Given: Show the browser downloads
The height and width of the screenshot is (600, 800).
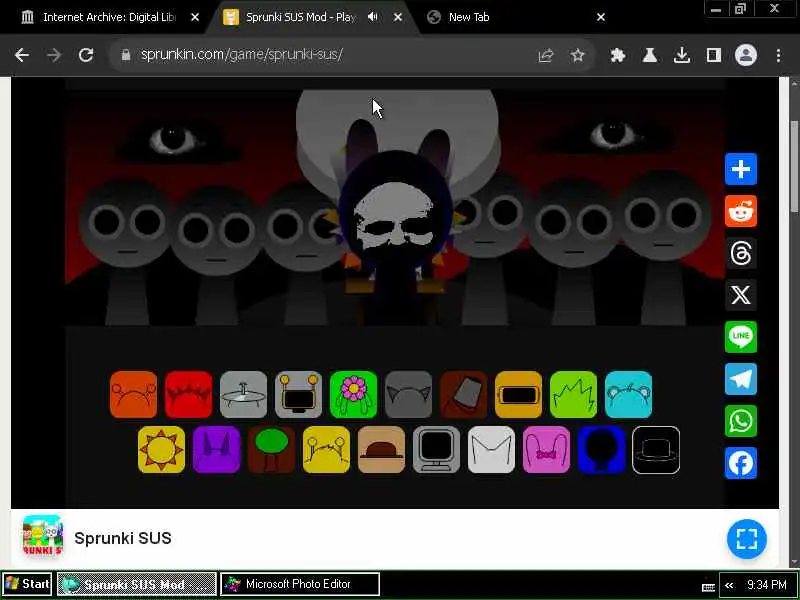Looking at the screenshot, I should [x=682, y=55].
